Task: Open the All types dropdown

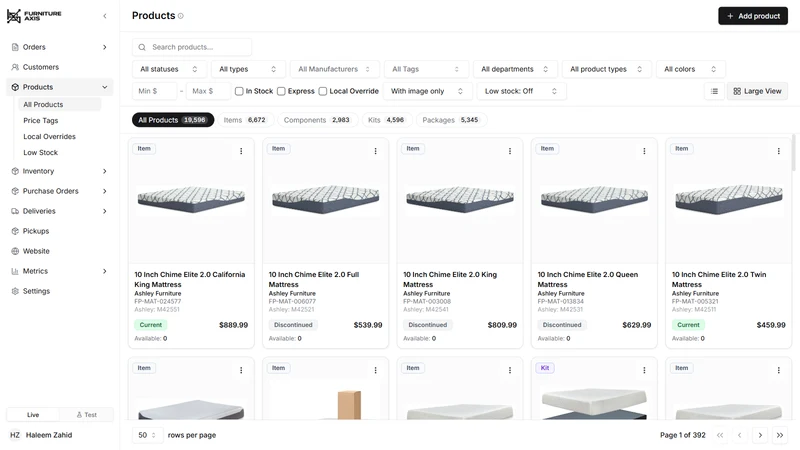Action: point(247,69)
